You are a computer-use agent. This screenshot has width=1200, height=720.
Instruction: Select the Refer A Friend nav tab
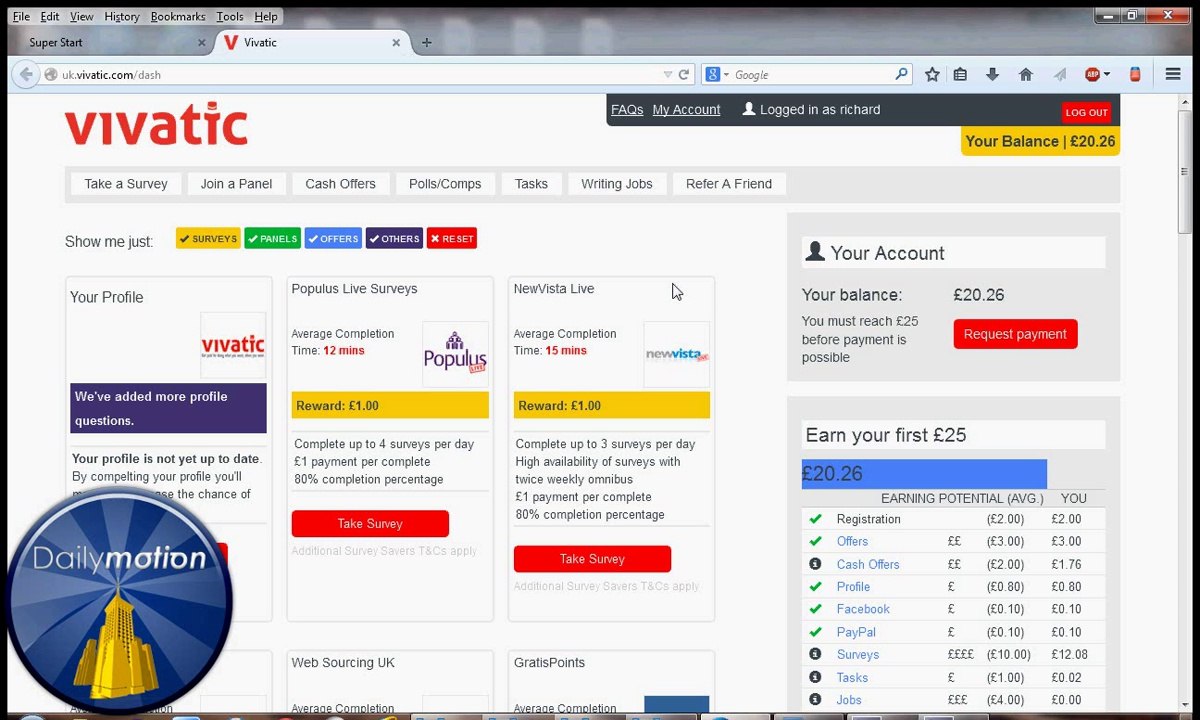tap(729, 184)
